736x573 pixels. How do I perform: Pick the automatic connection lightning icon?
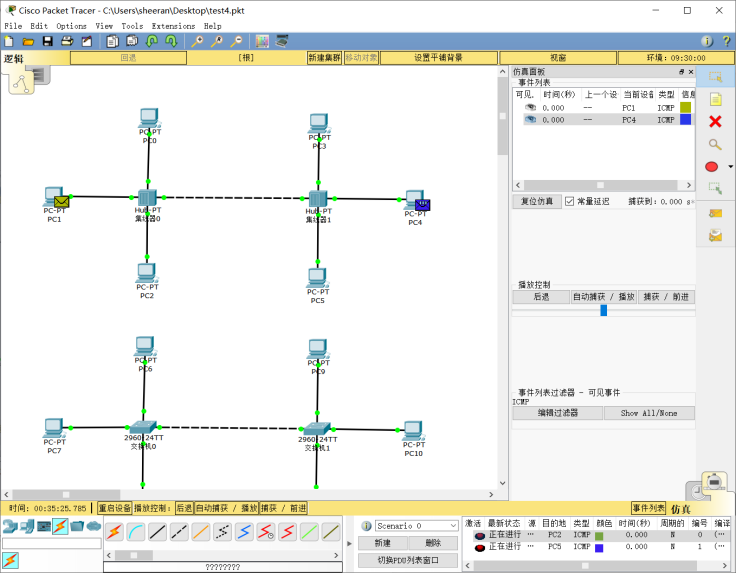114,532
